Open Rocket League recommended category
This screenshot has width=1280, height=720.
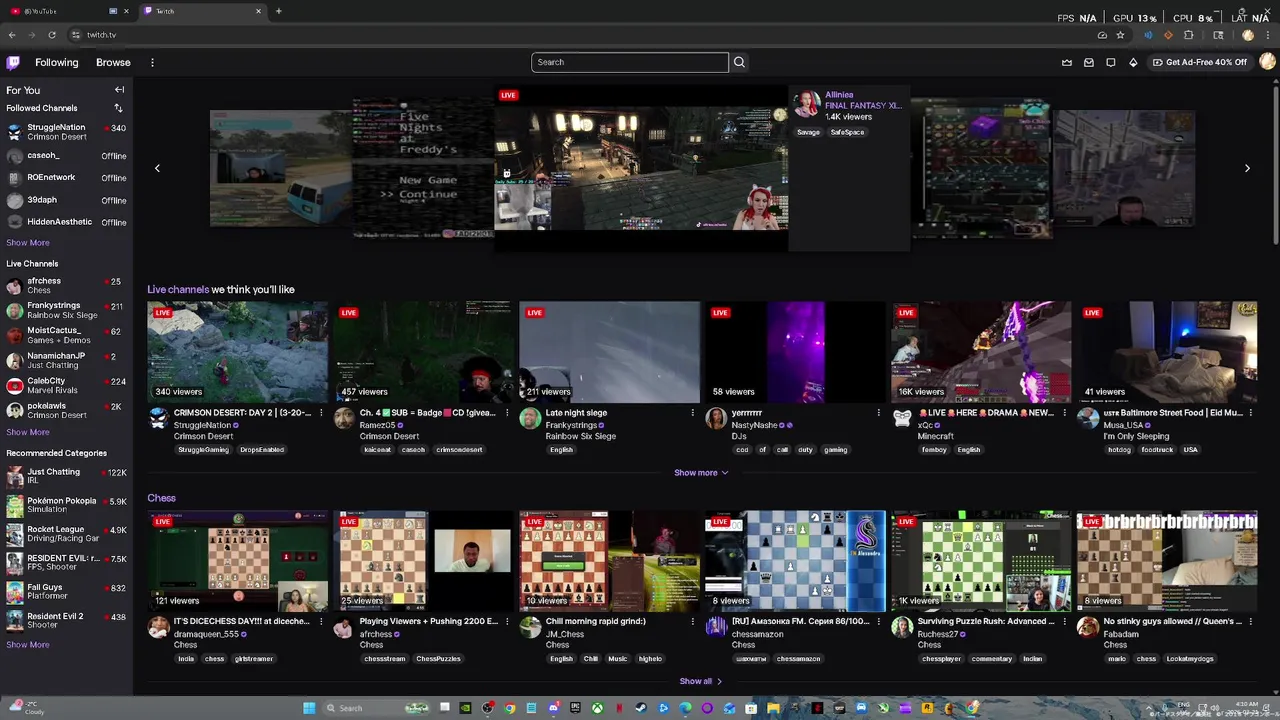coord(66,534)
